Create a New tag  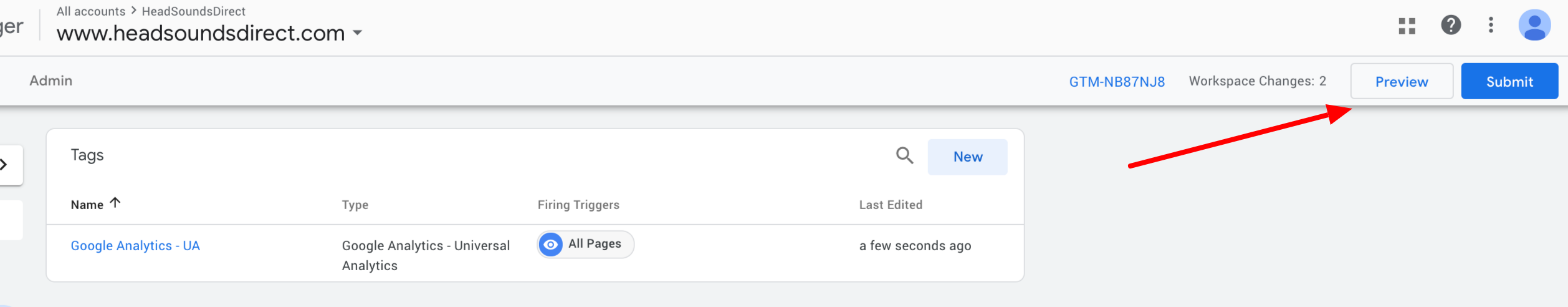point(967,157)
